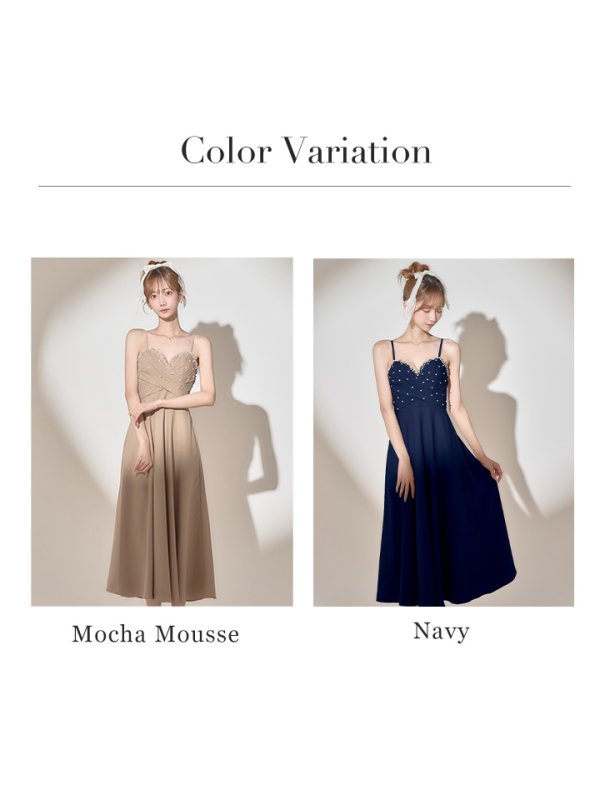The image size is (600, 800).
Task: Click the Mocha Mousse color label
Action: (x=156, y=634)
